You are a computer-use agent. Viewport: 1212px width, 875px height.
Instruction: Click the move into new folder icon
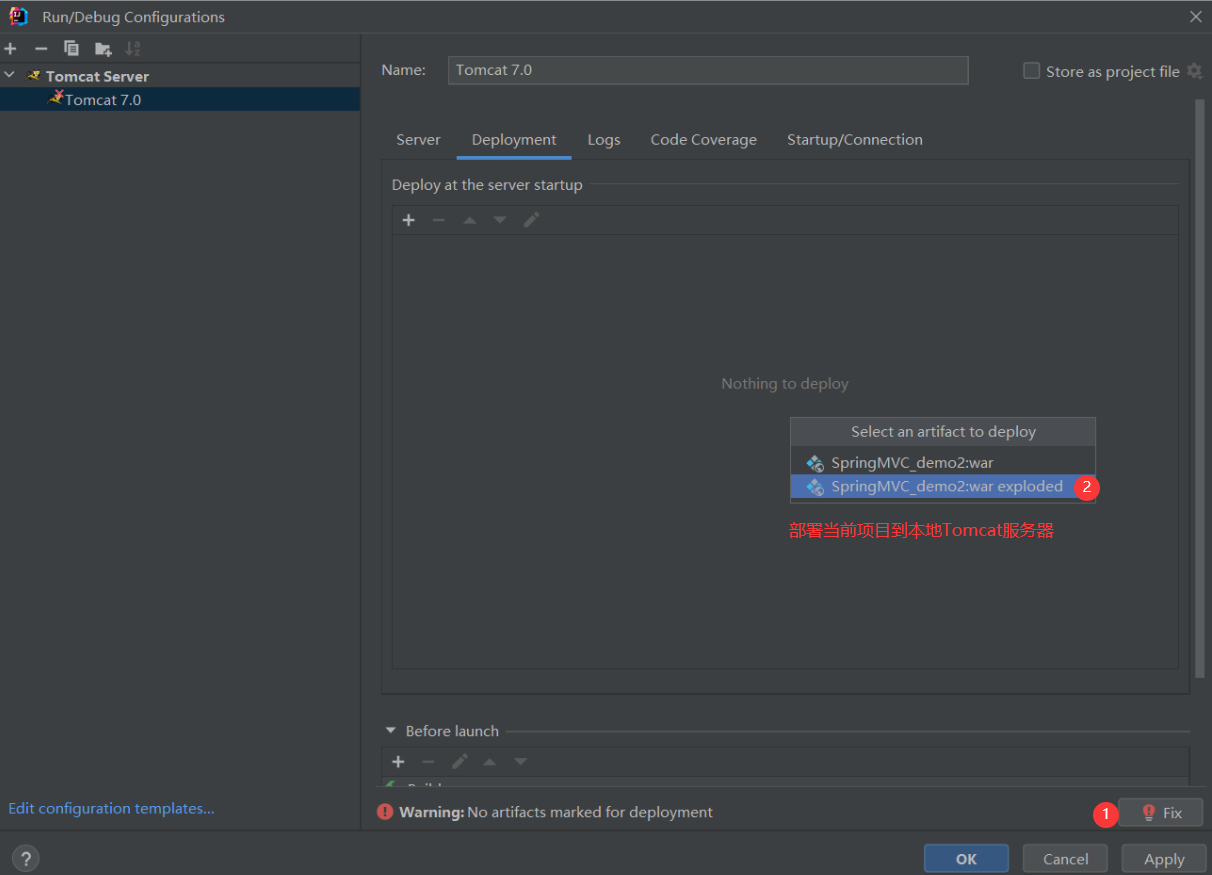pyautogui.click(x=102, y=49)
